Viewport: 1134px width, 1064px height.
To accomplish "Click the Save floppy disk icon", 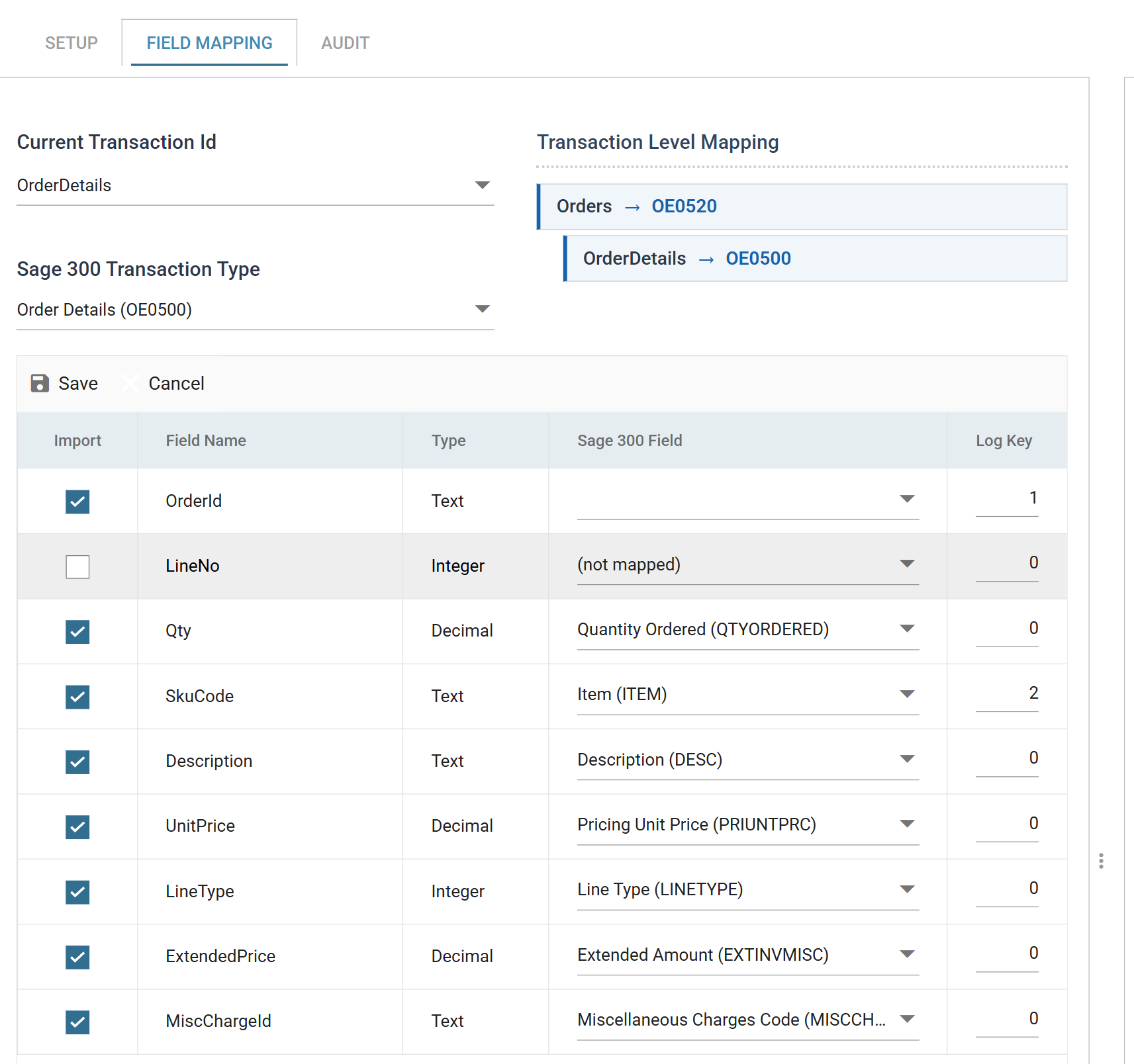I will tap(40, 383).
